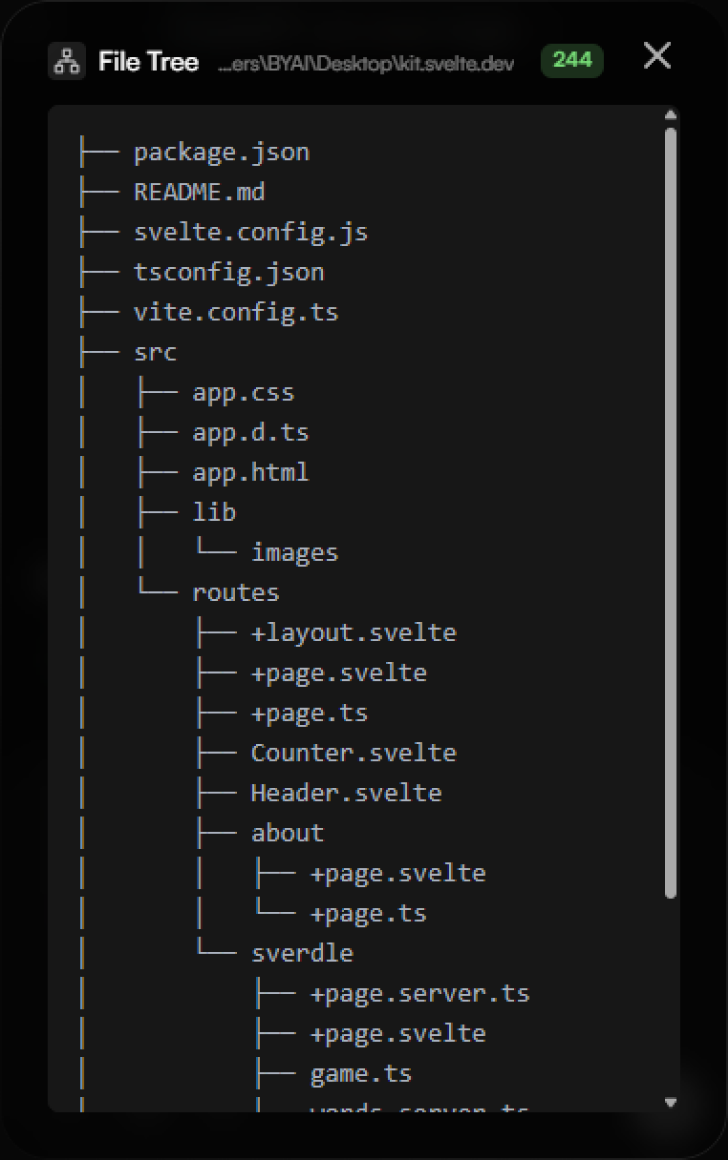Close the File Tree panel
This screenshot has height=1160, width=728.
pyautogui.click(x=657, y=55)
